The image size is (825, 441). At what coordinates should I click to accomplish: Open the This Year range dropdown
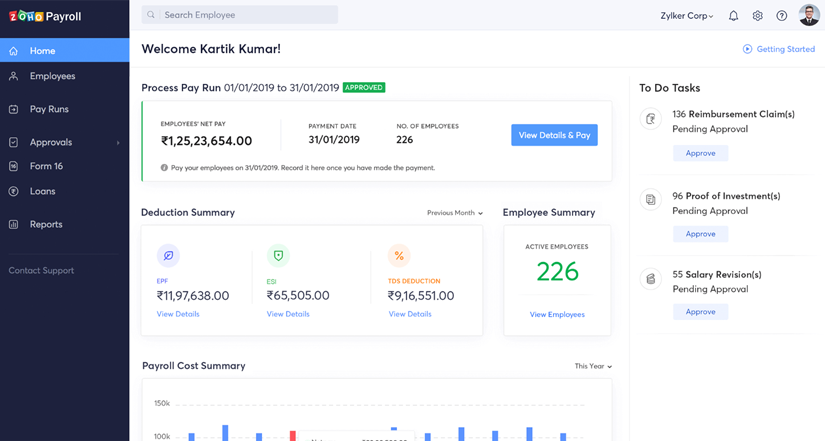pyautogui.click(x=593, y=366)
